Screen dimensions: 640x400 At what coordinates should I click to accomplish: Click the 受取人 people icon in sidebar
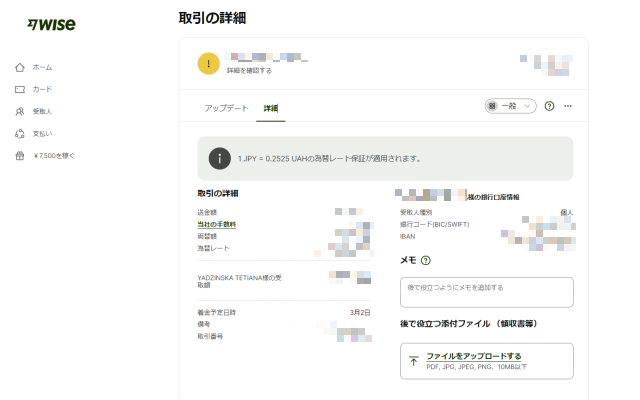tap(19, 111)
